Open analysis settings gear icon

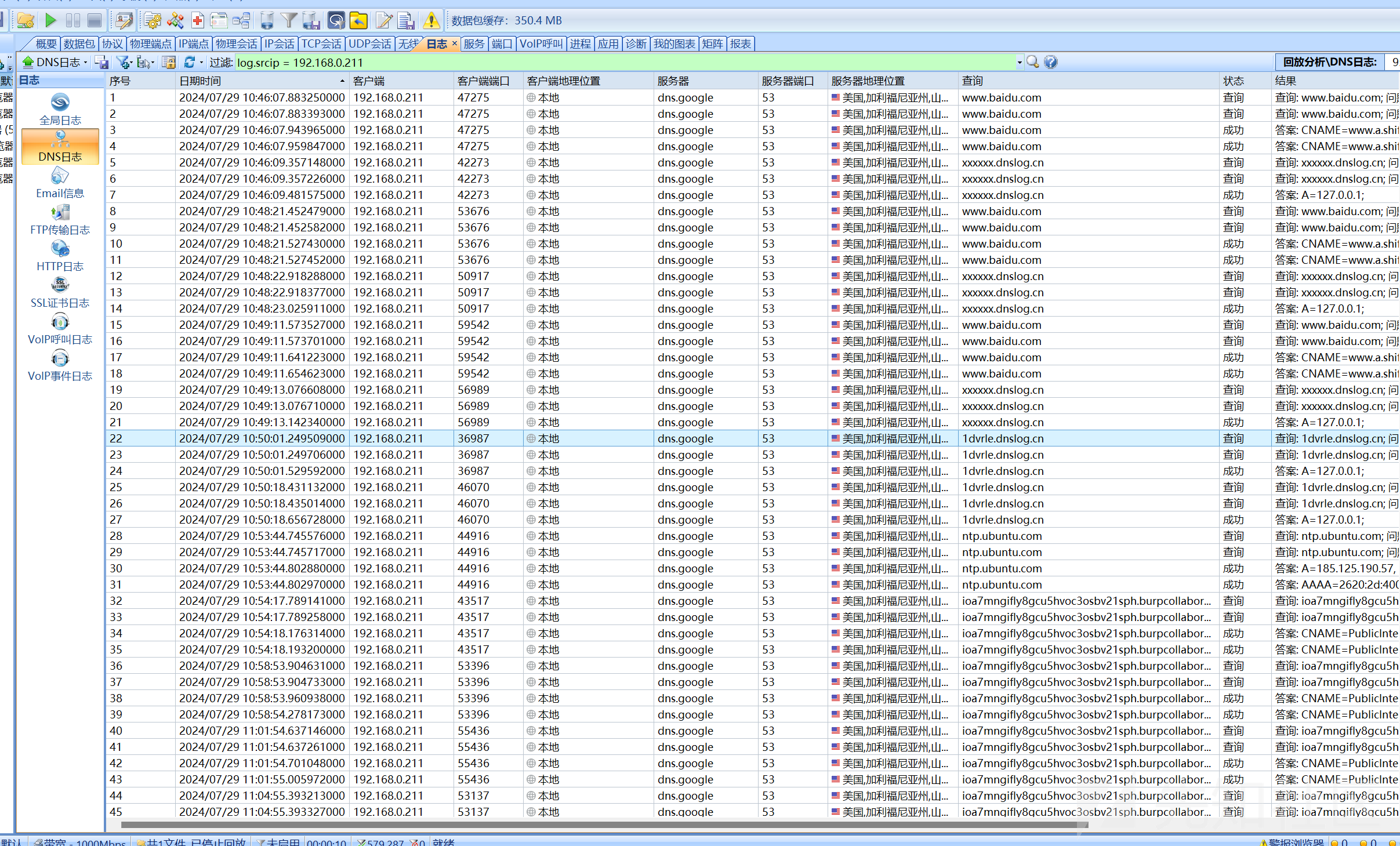coord(153,21)
